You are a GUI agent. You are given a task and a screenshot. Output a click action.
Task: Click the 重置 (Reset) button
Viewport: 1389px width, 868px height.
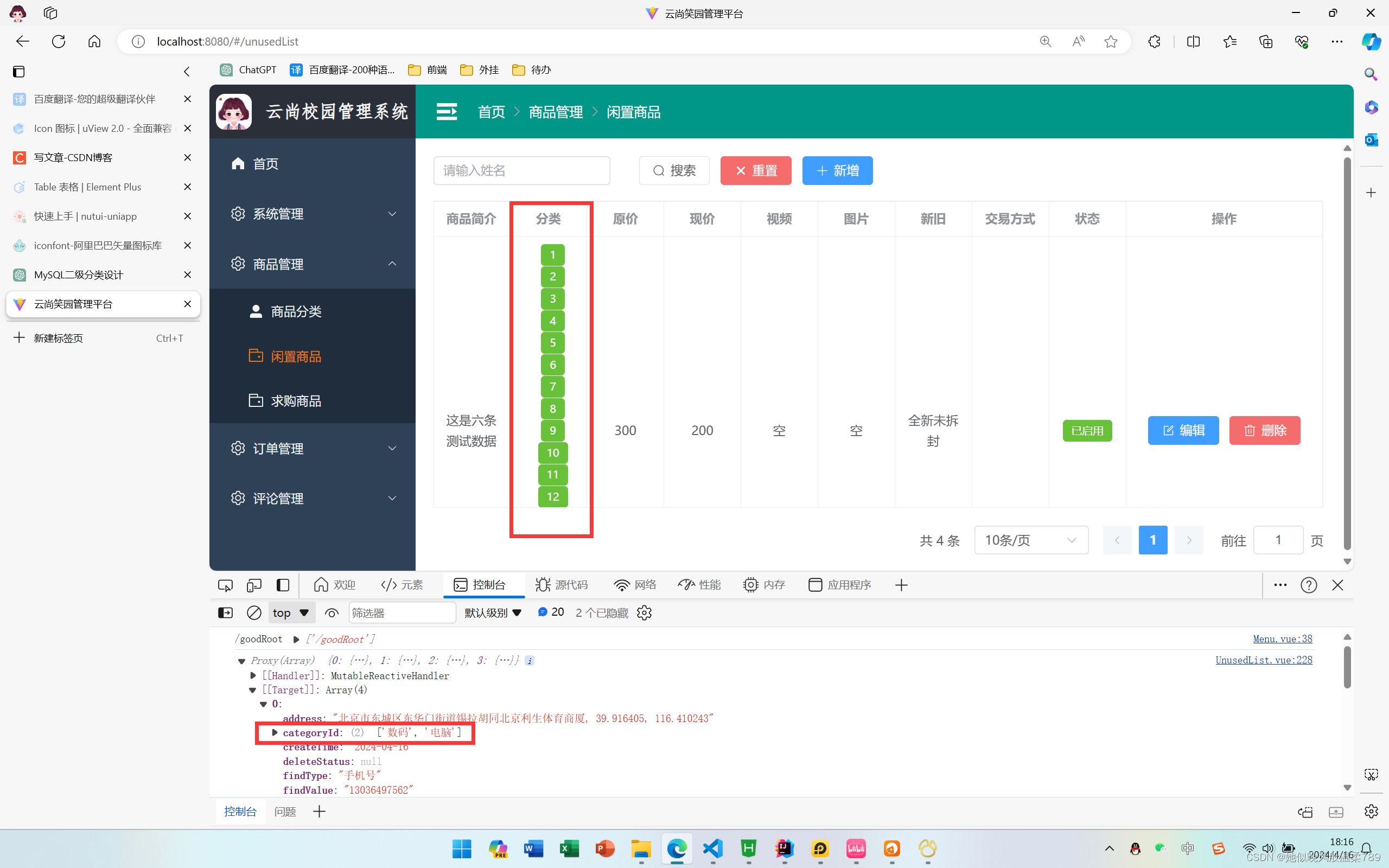[756, 170]
